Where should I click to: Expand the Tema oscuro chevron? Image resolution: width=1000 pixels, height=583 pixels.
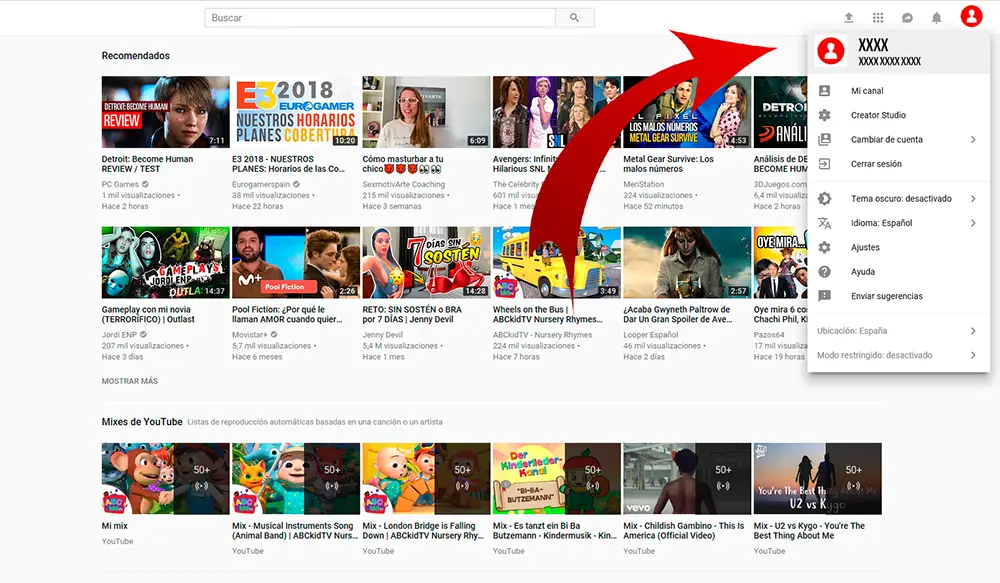(973, 198)
